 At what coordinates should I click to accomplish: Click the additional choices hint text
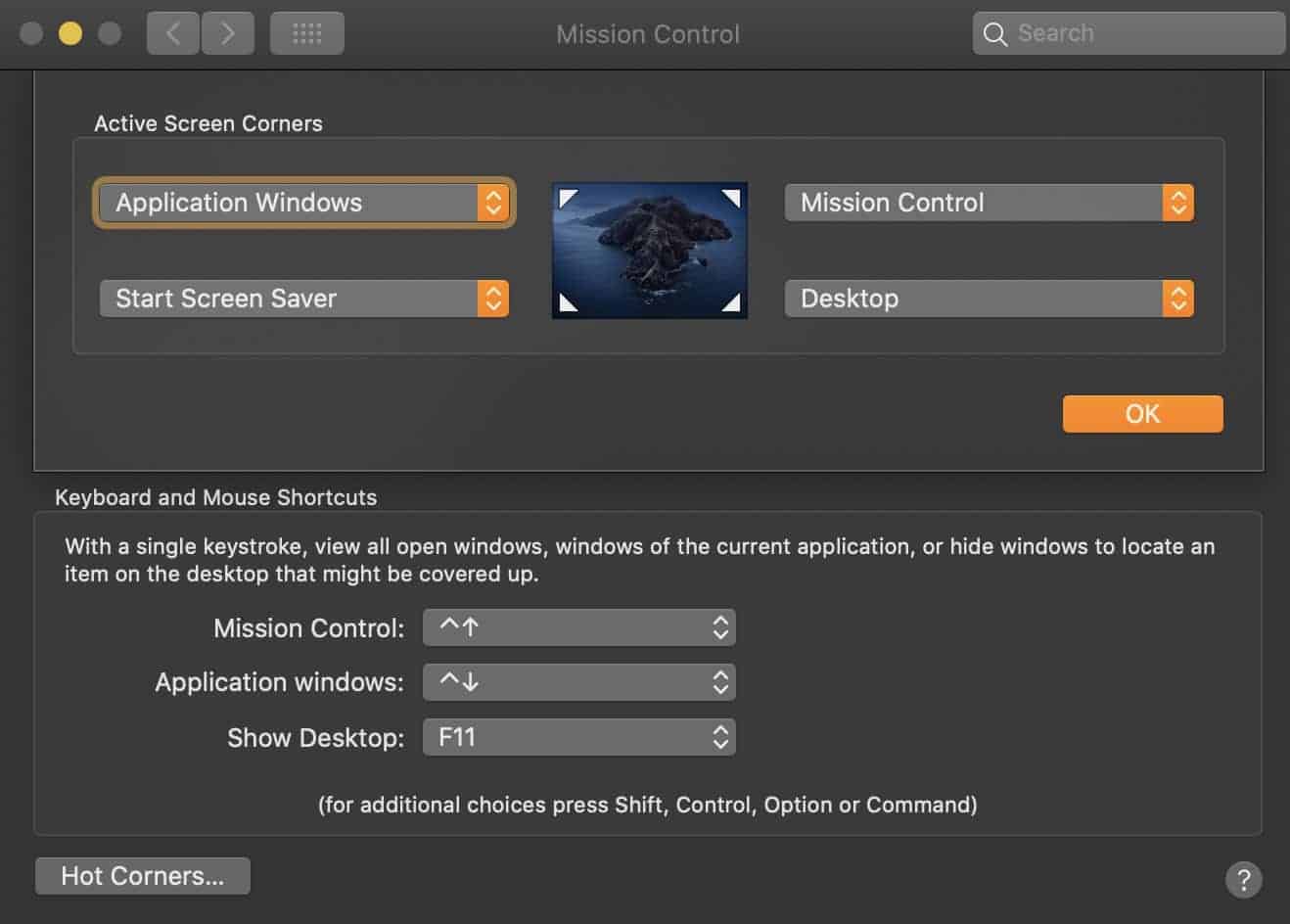(648, 805)
